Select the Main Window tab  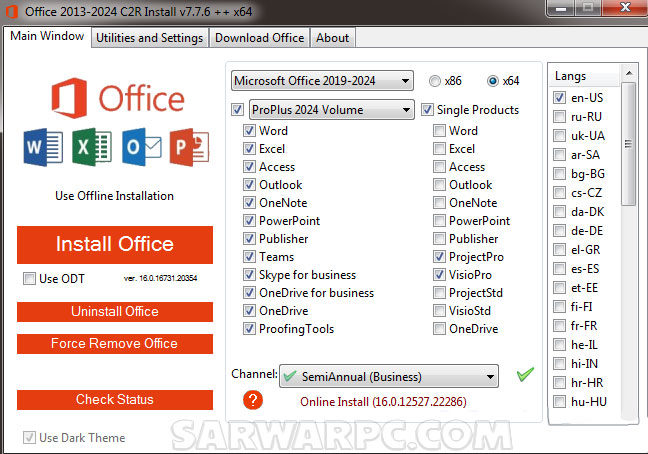pos(47,36)
